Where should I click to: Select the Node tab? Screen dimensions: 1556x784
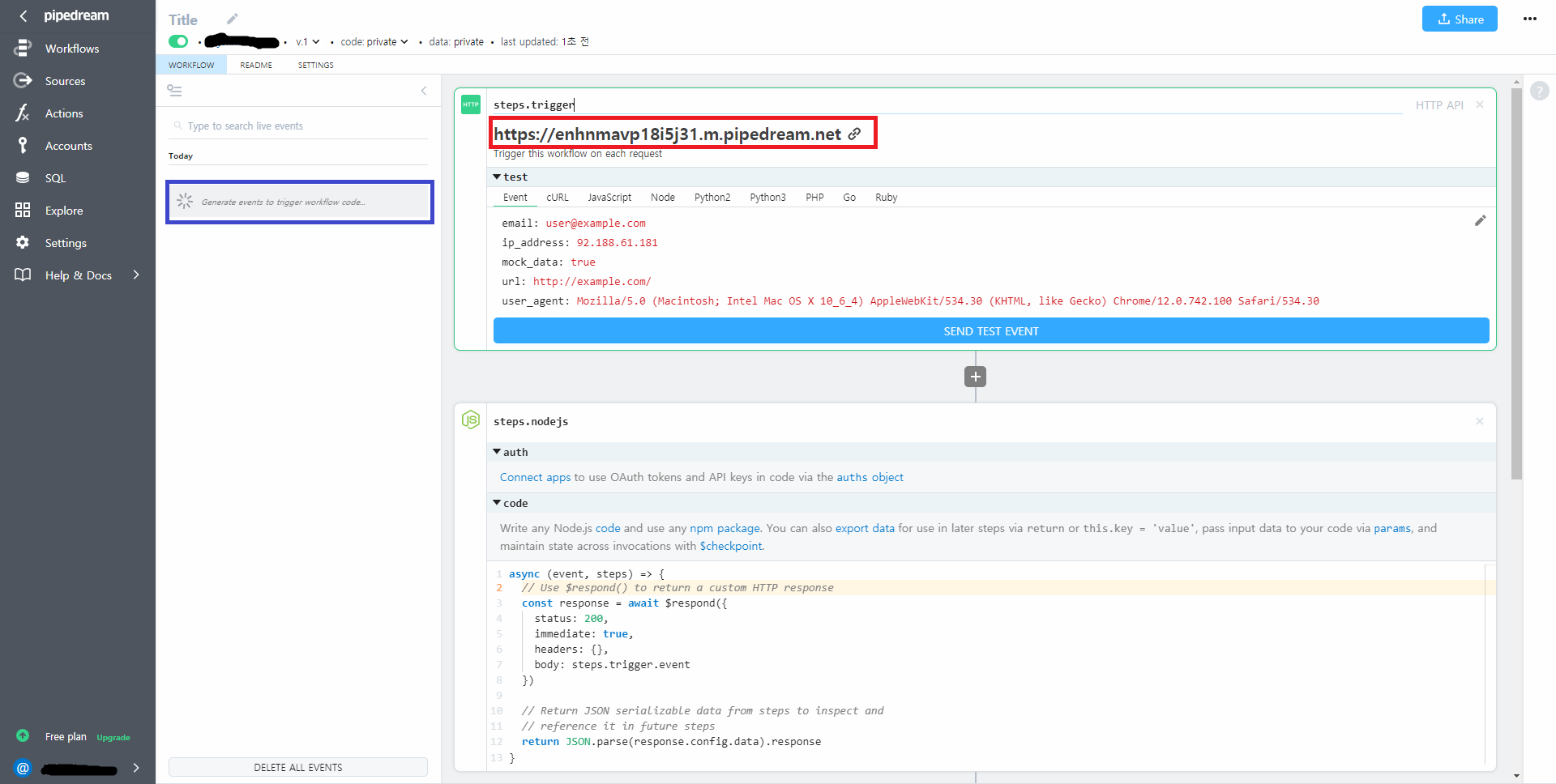click(663, 198)
